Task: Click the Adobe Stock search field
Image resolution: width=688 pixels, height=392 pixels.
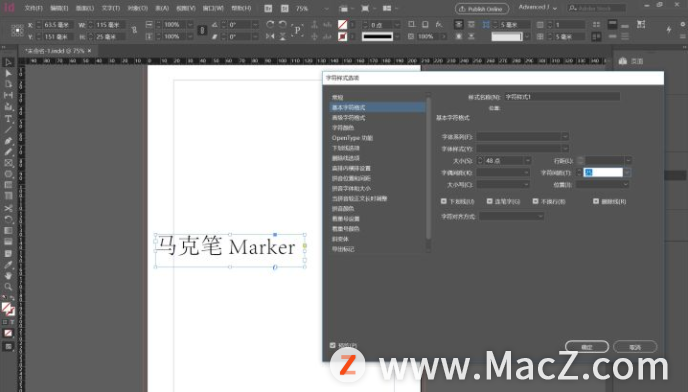Action: pos(597,8)
